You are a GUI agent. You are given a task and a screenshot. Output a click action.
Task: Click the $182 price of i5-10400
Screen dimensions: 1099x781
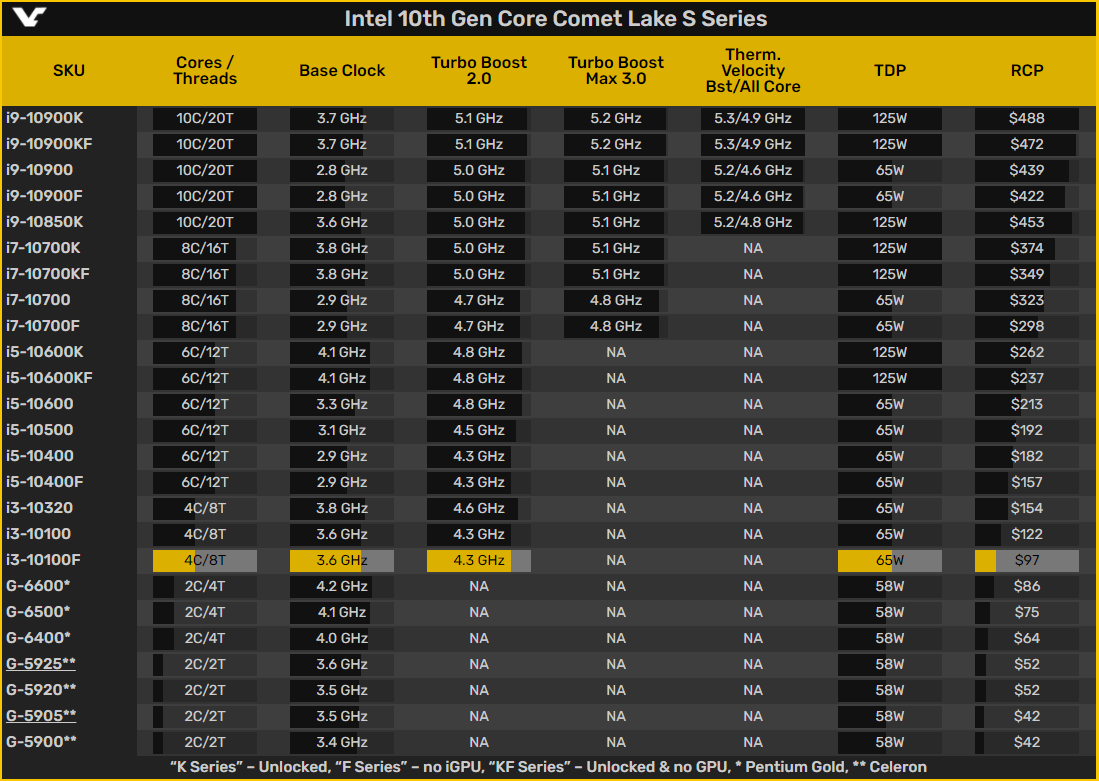click(x=1027, y=456)
